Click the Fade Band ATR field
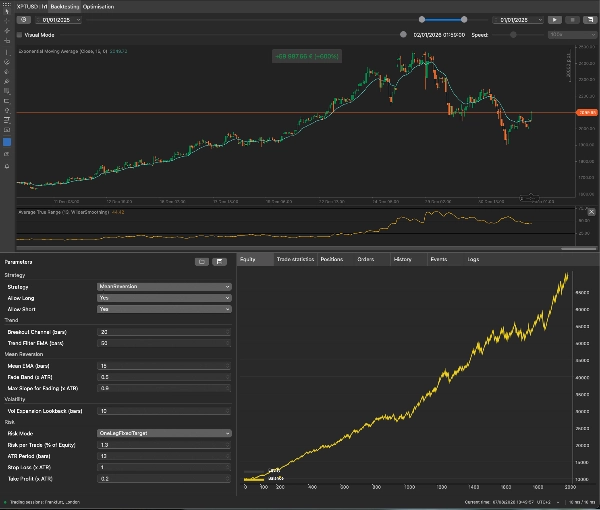Image resolution: width=600 pixels, height=510 pixels. (x=164, y=377)
